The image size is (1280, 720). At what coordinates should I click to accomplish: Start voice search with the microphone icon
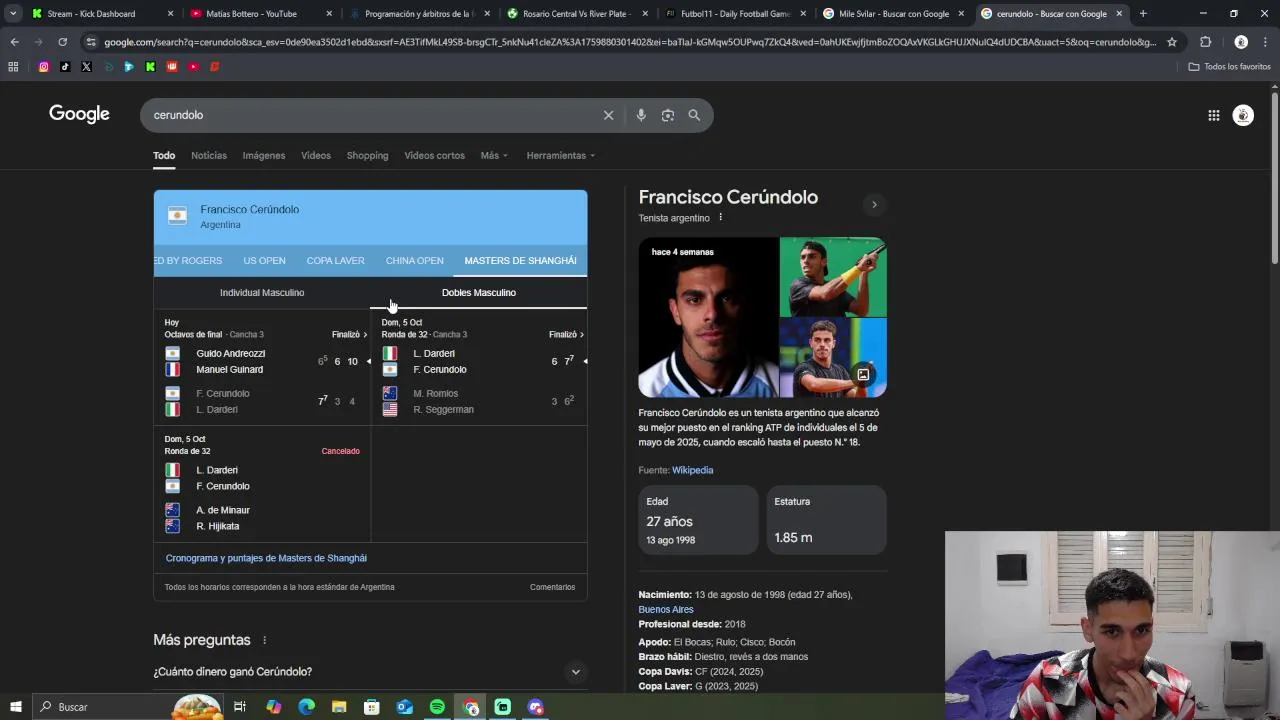pyautogui.click(x=641, y=115)
